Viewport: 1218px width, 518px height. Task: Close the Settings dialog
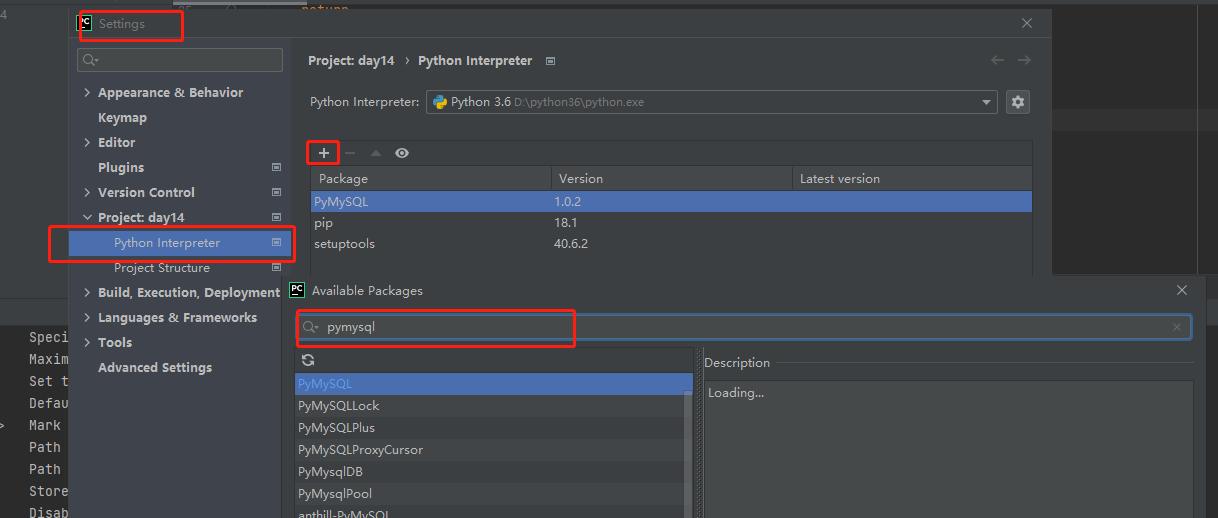coord(1027,23)
